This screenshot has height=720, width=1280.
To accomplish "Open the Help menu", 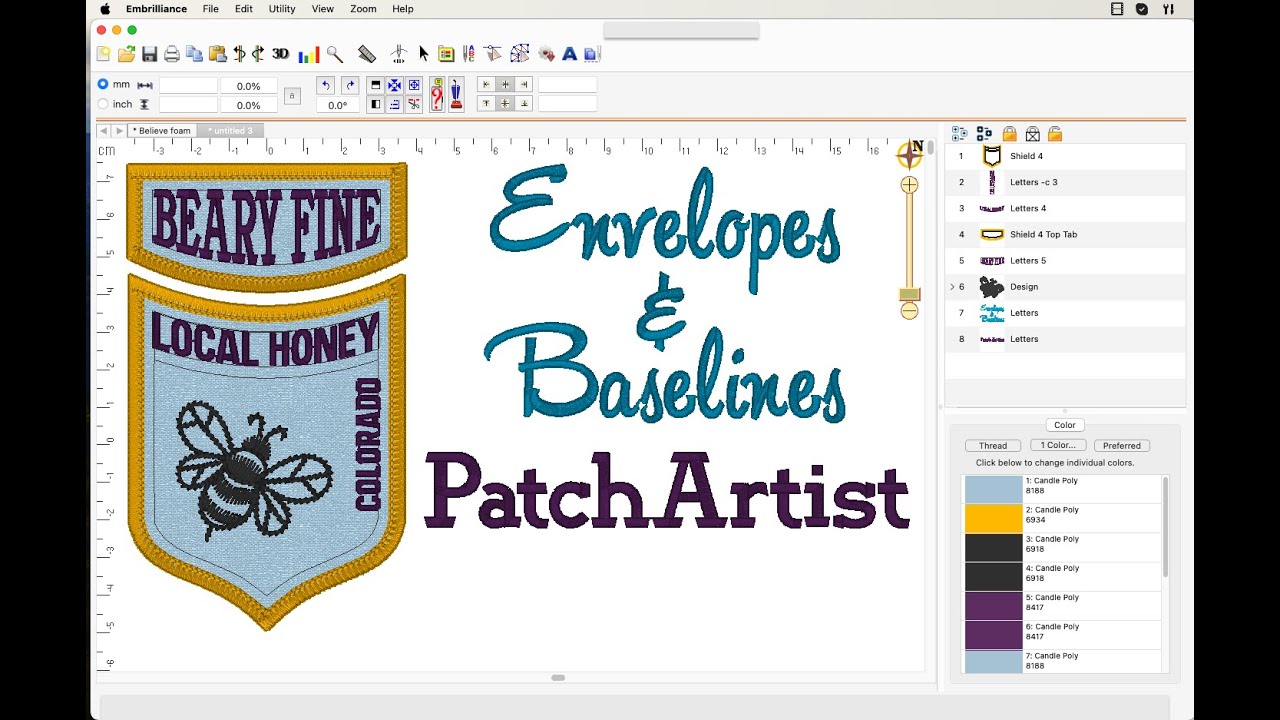I will (403, 9).
